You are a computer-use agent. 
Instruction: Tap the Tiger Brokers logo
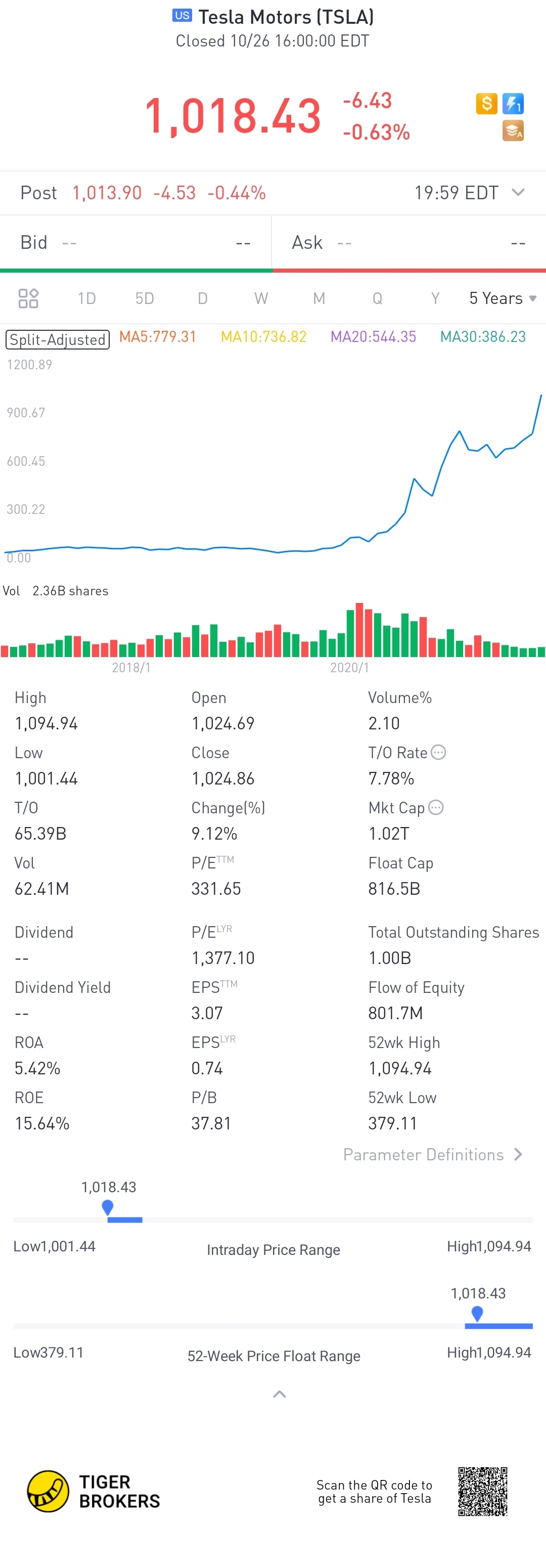pos(94,1491)
